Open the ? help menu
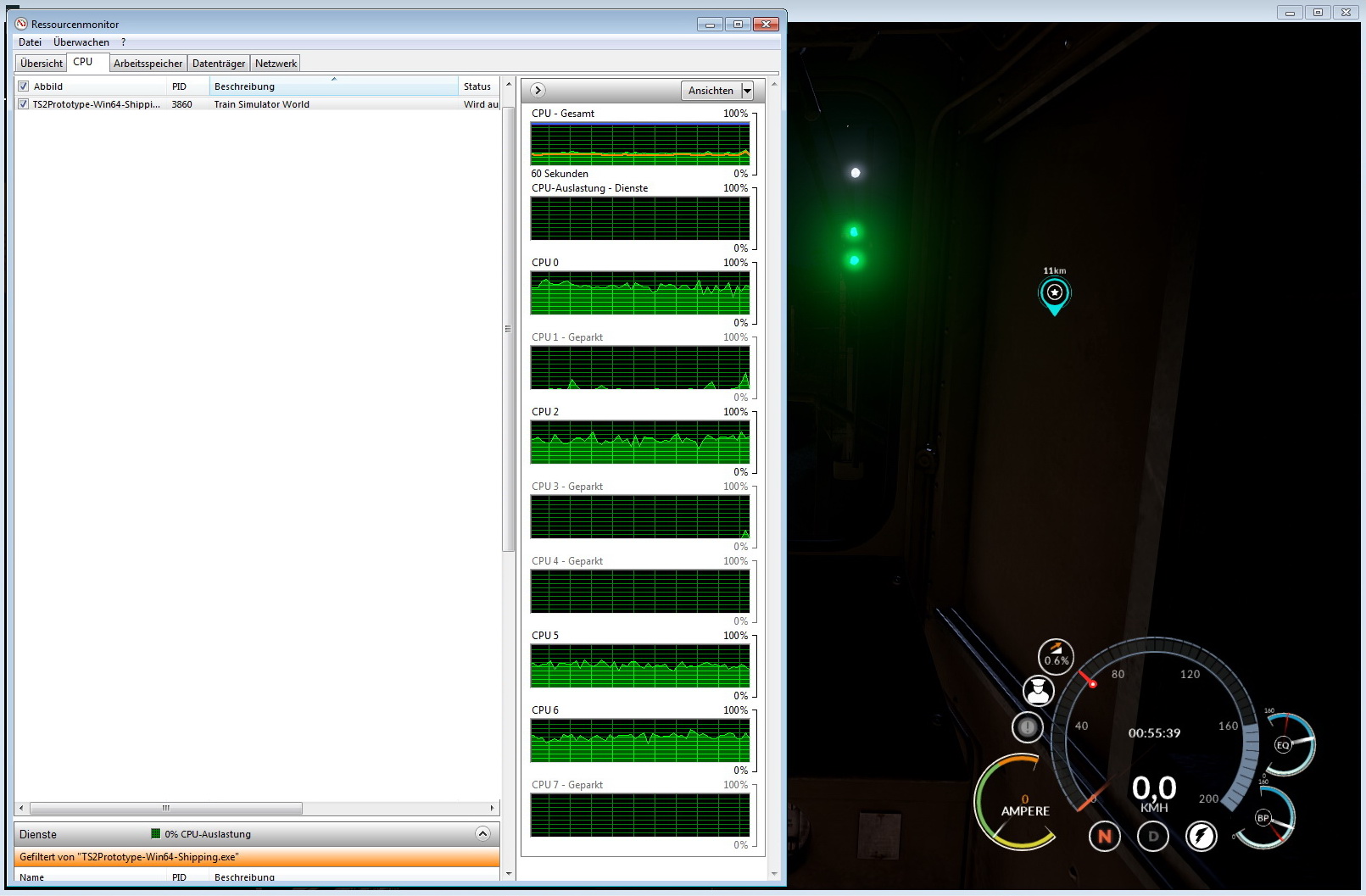The height and width of the screenshot is (896, 1366). (x=123, y=42)
